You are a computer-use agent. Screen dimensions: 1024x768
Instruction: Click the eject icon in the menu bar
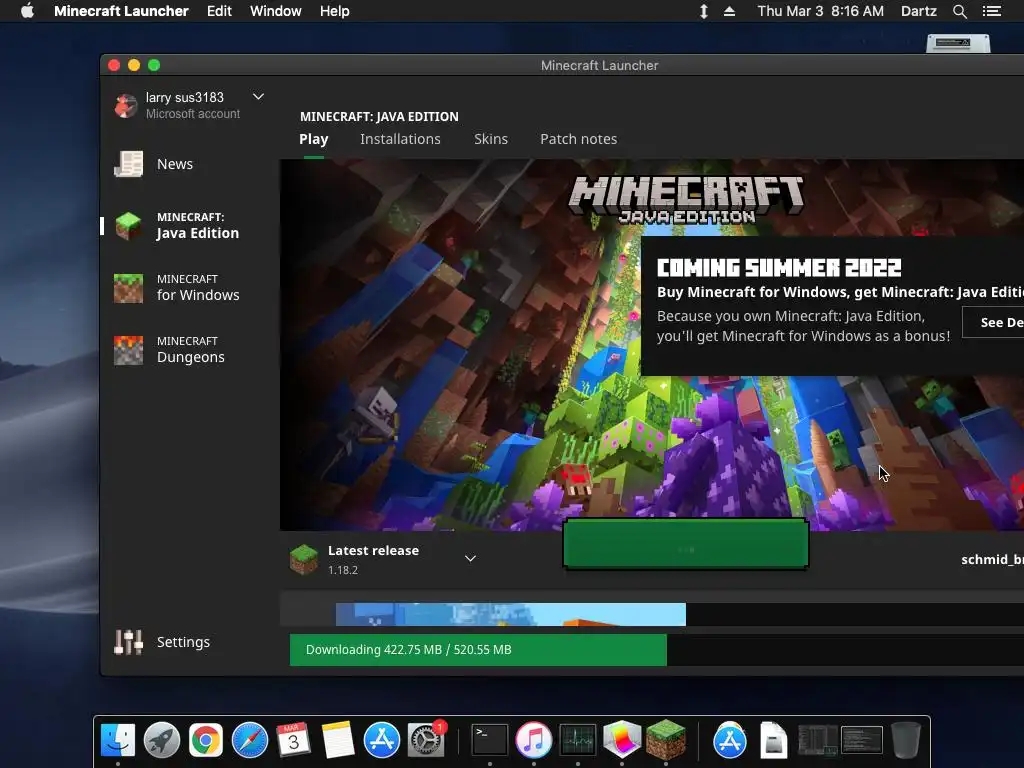pyautogui.click(x=729, y=11)
